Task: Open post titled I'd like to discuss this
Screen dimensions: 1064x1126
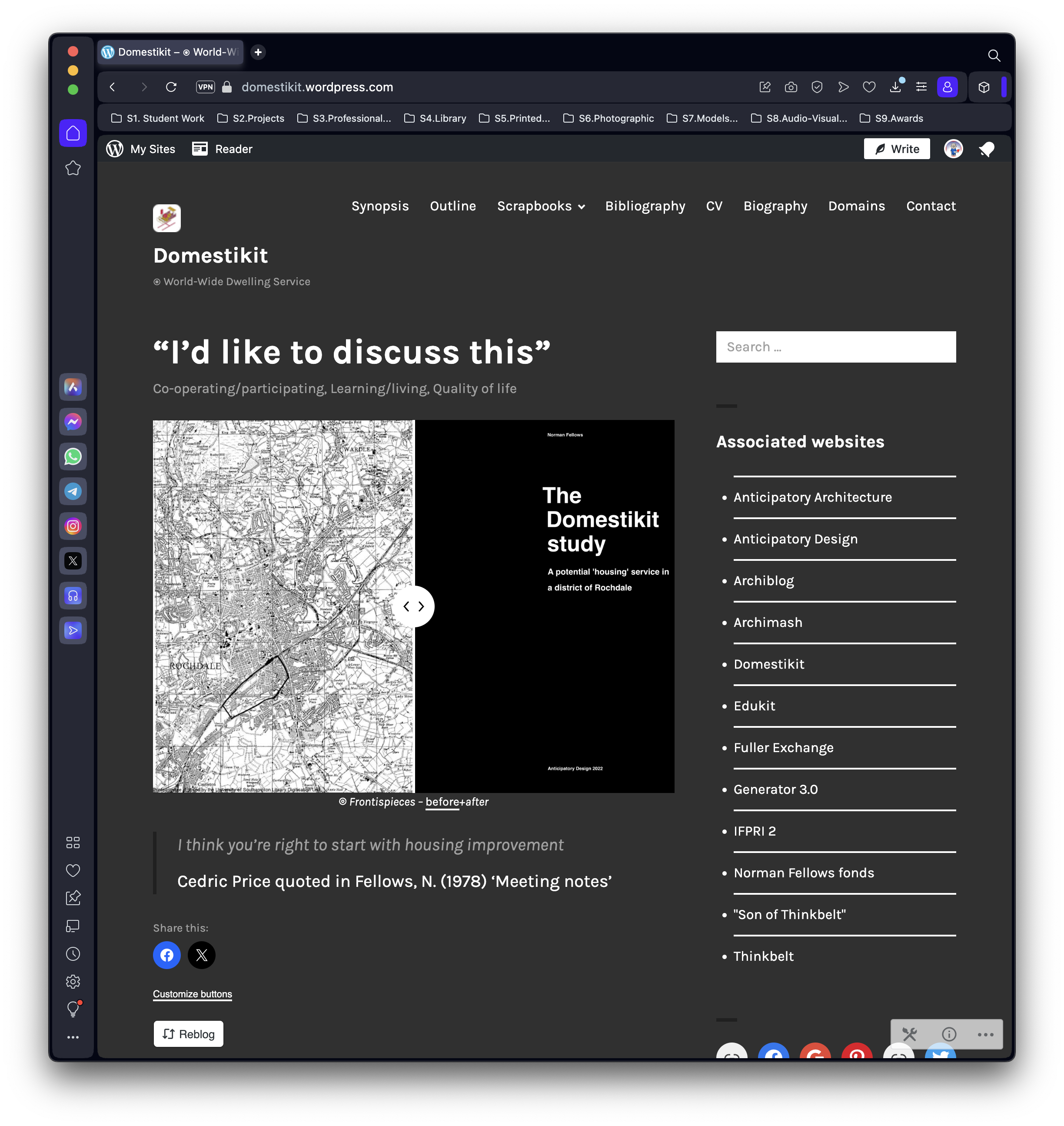Action: (352, 352)
